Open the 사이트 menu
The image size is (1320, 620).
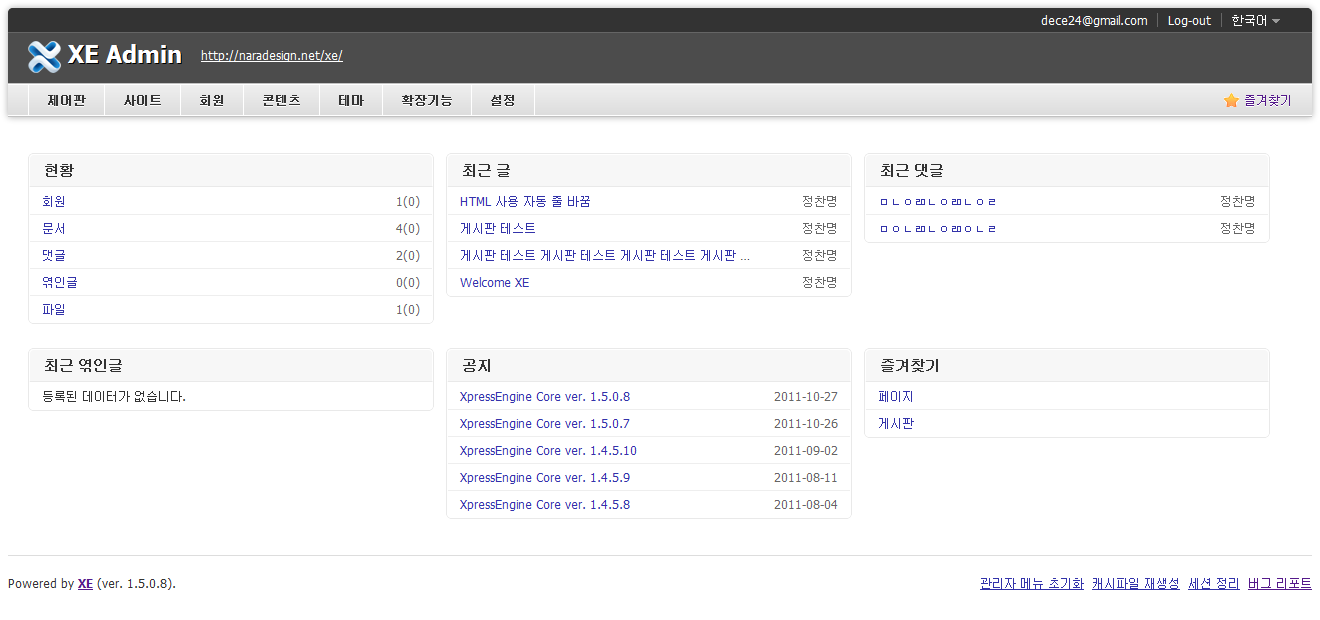pyautogui.click(x=142, y=101)
